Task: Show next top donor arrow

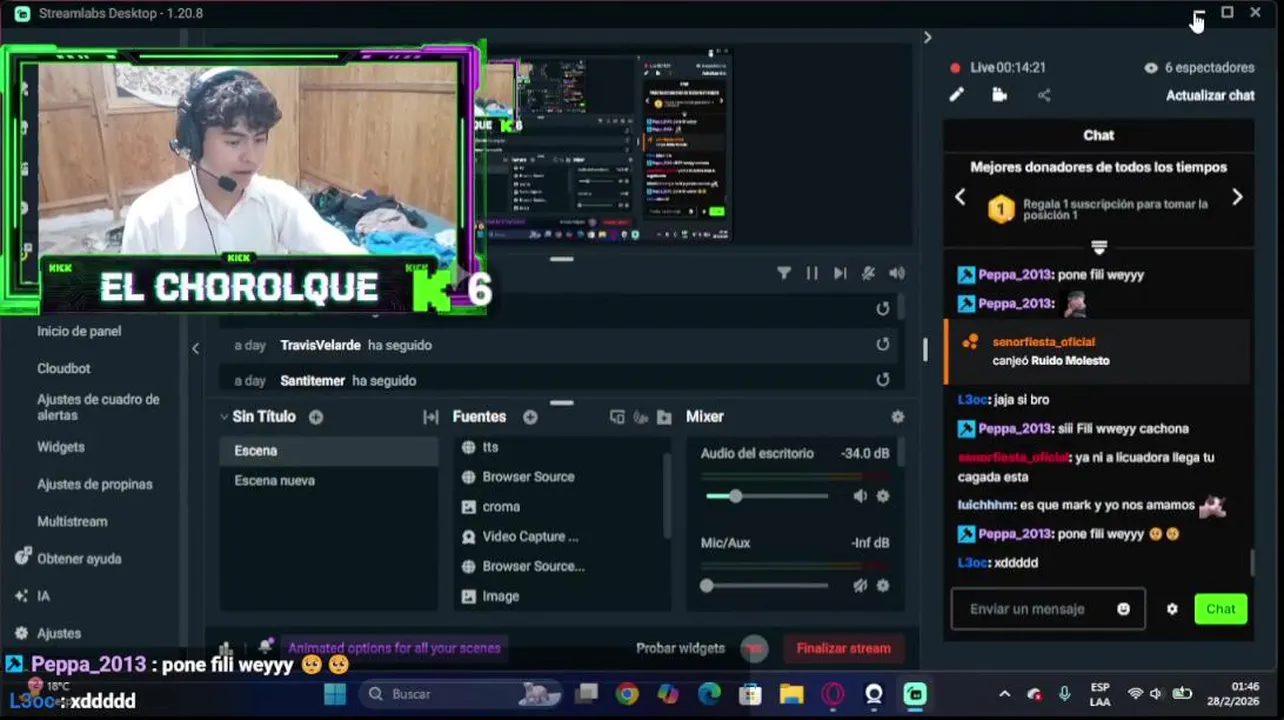Action: (1237, 197)
